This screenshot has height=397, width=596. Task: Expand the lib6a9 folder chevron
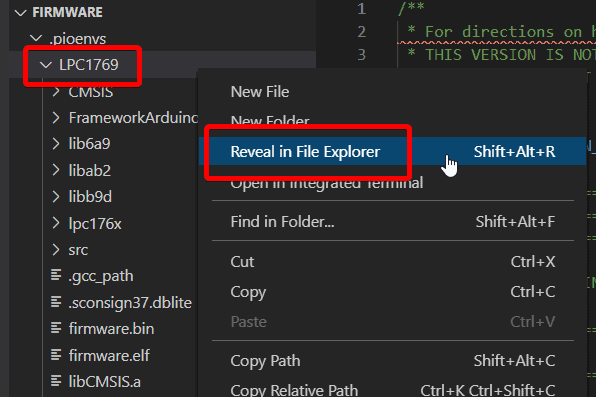(56, 144)
